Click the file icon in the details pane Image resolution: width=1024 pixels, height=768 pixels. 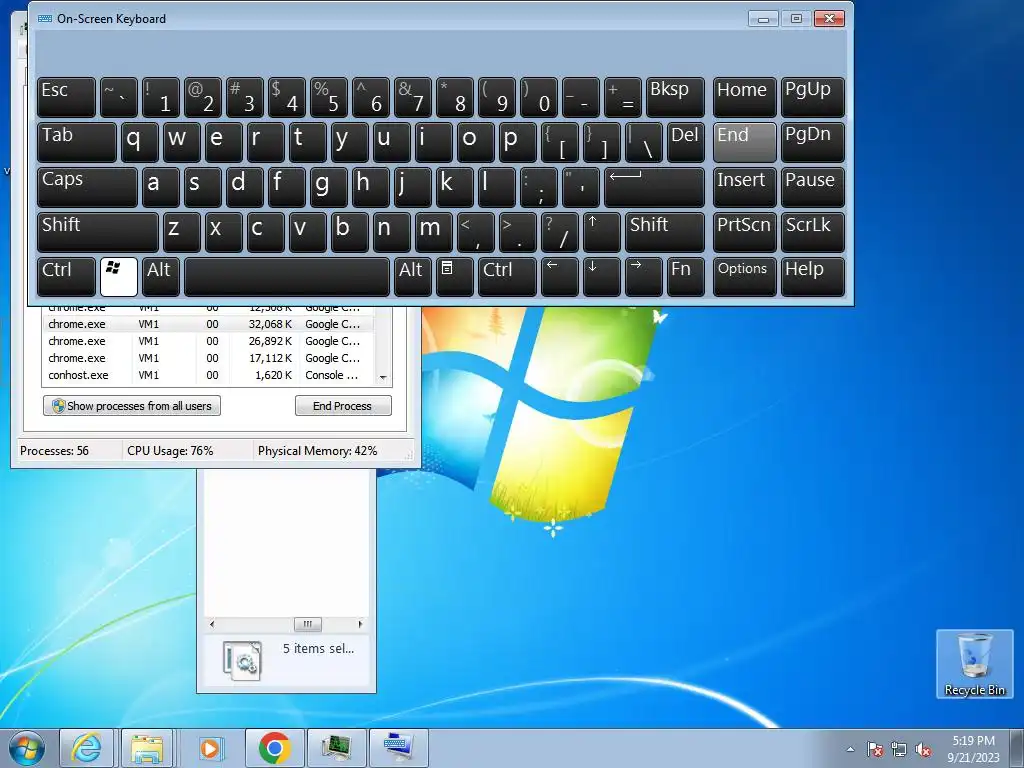click(242, 660)
